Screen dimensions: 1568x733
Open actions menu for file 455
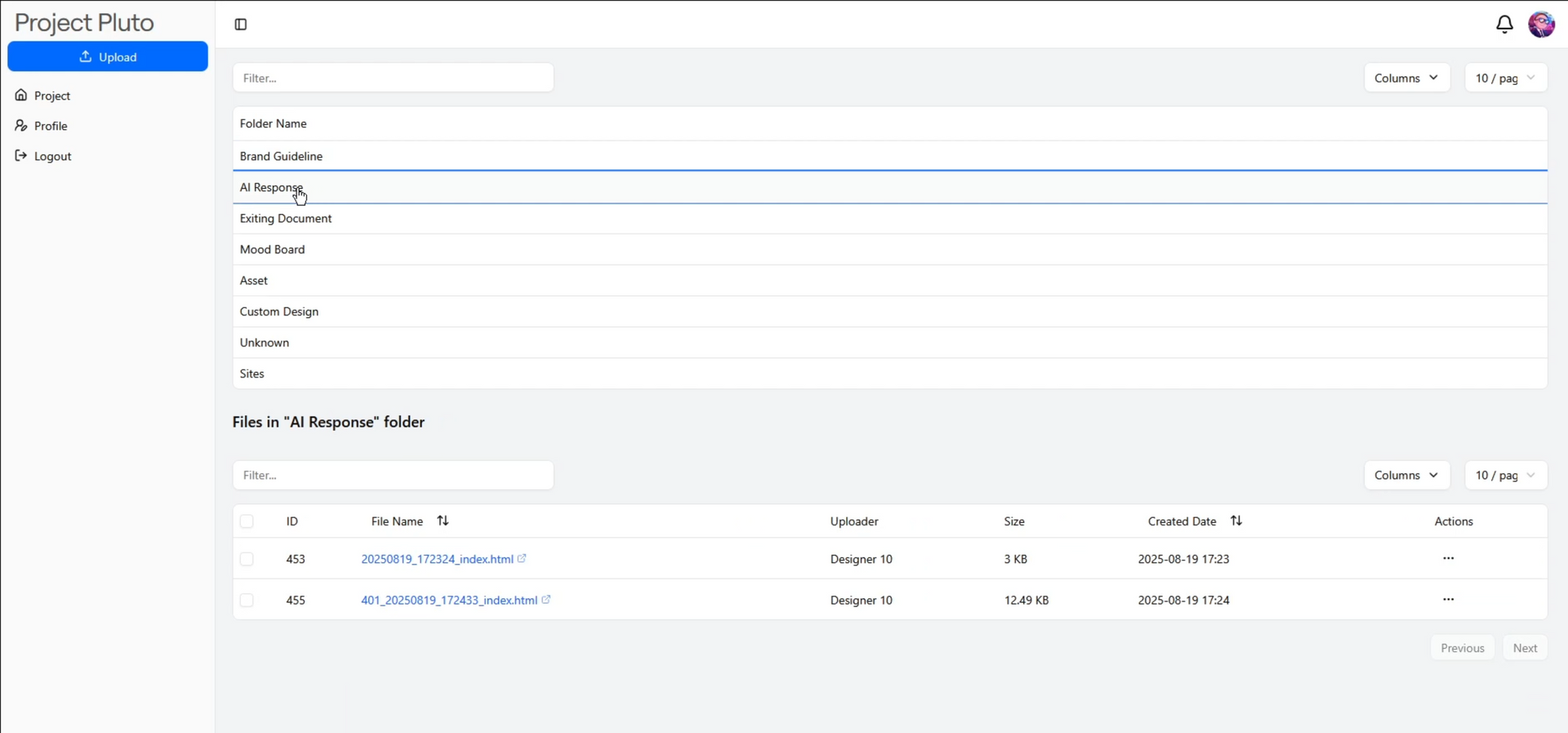pyautogui.click(x=1448, y=600)
